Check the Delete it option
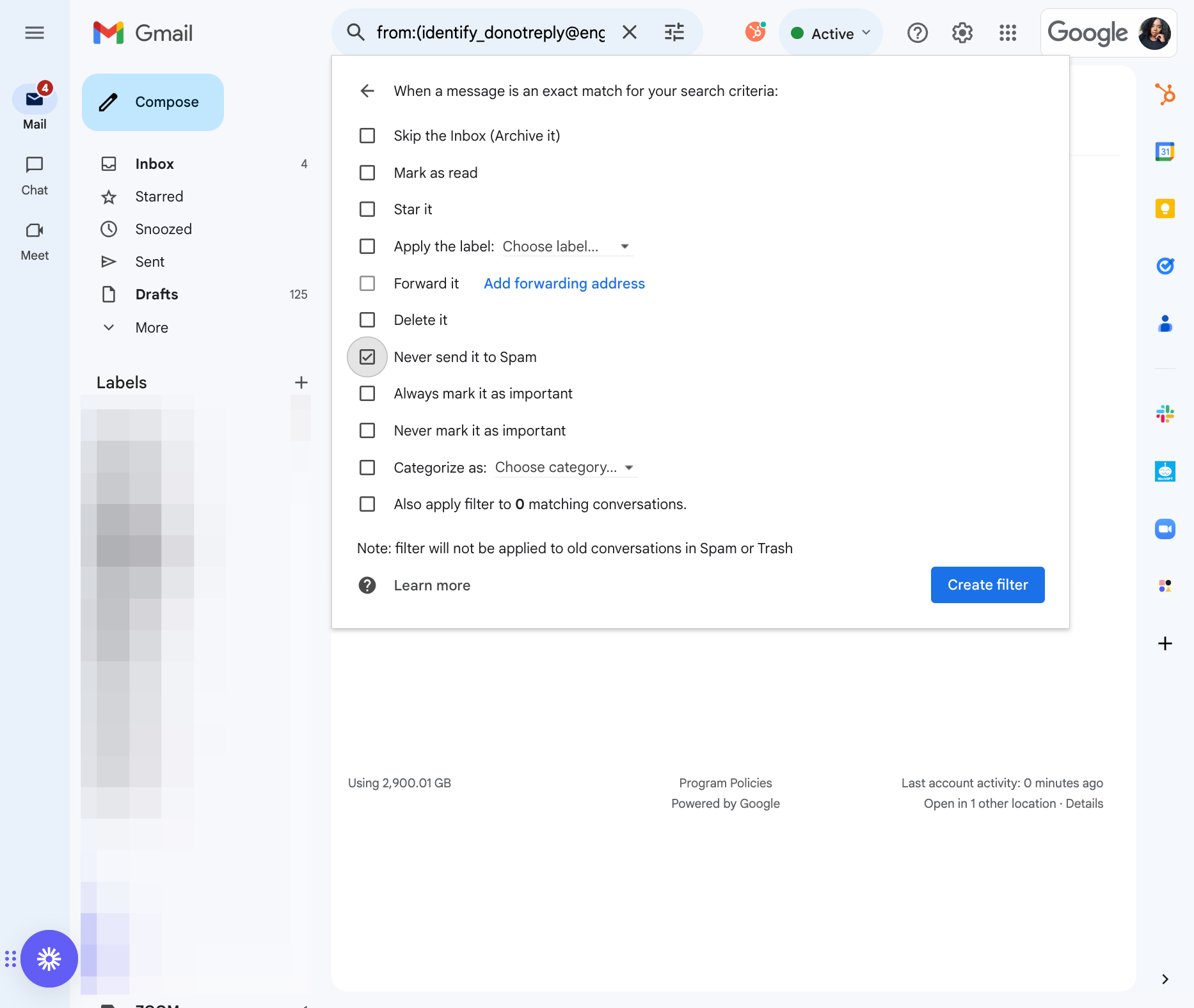1194x1008 pixels. pos(367,320)
